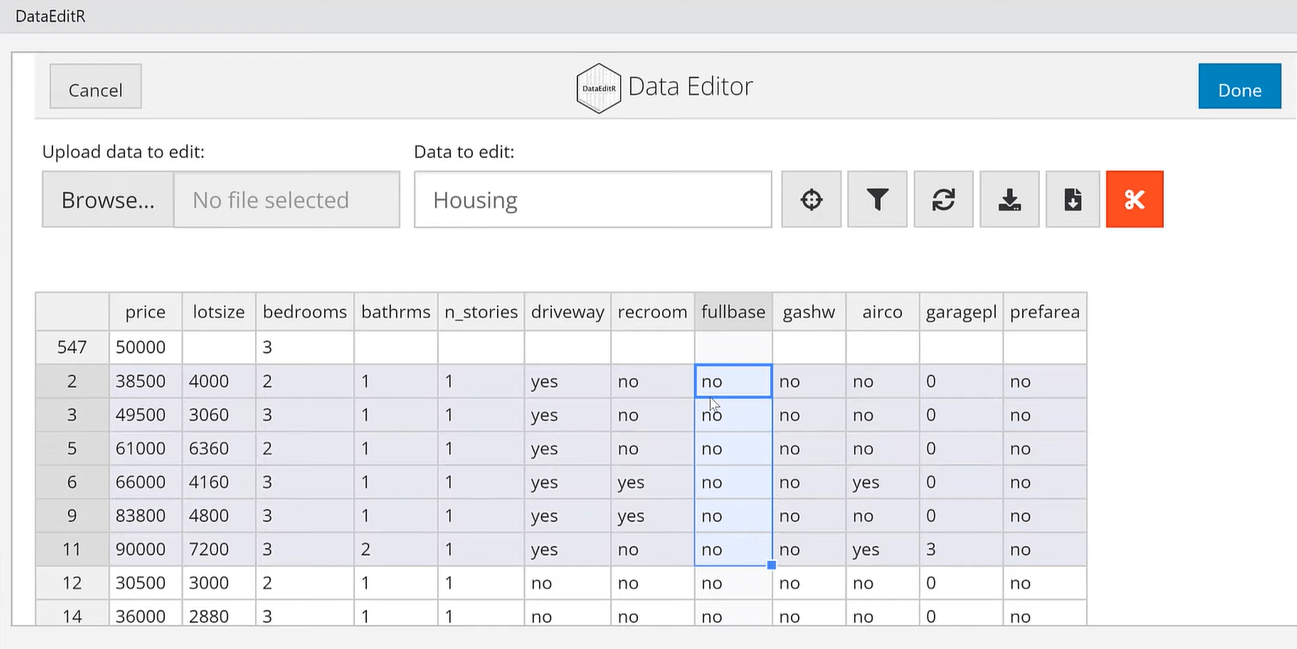Click price cell 50000
Screen dimensions: 1297x649
pos(145,347)
